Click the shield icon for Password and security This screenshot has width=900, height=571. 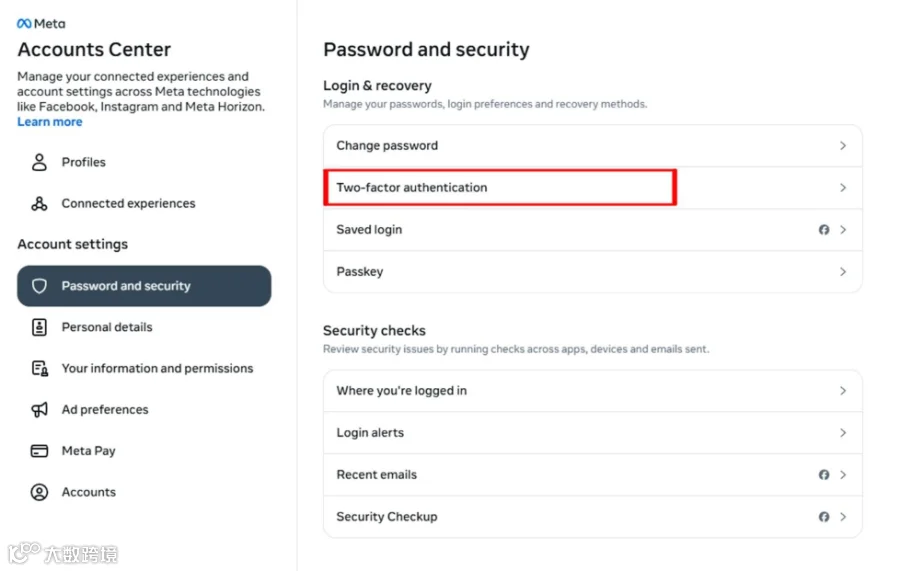[x=39, y=286]
